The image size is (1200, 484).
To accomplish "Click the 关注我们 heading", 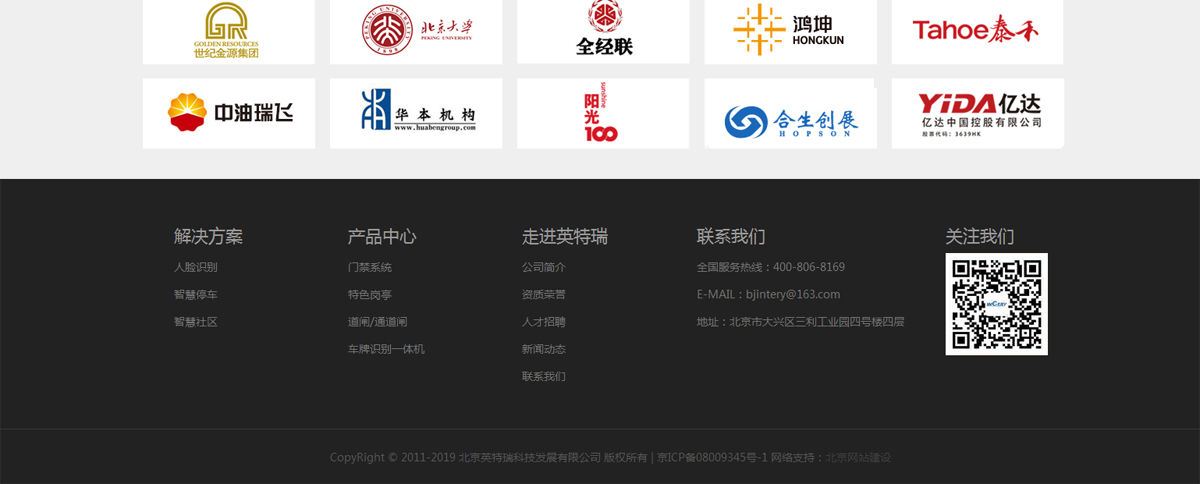I will coord(980,237).
